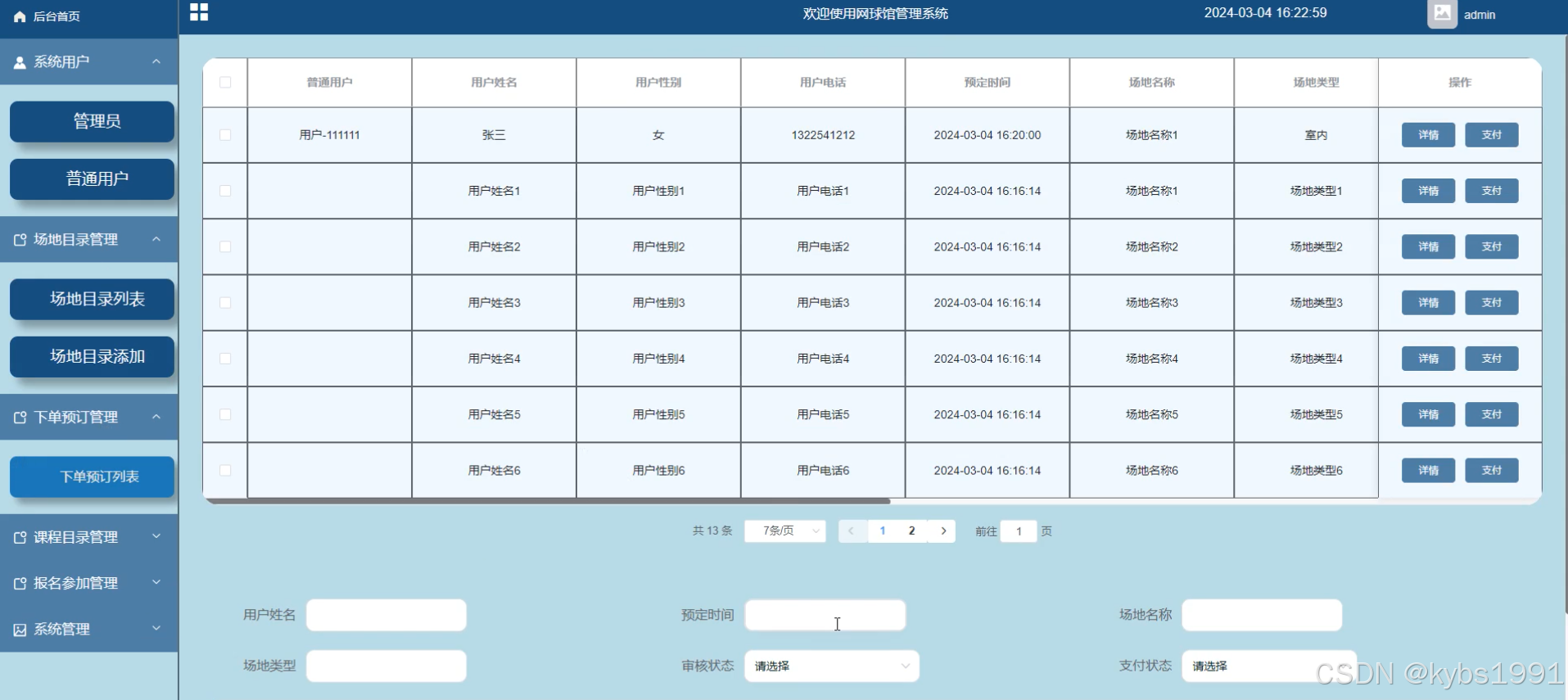The image size is (1568, 700).
Task: Click the admin username label
Action: pos(1480,15)
